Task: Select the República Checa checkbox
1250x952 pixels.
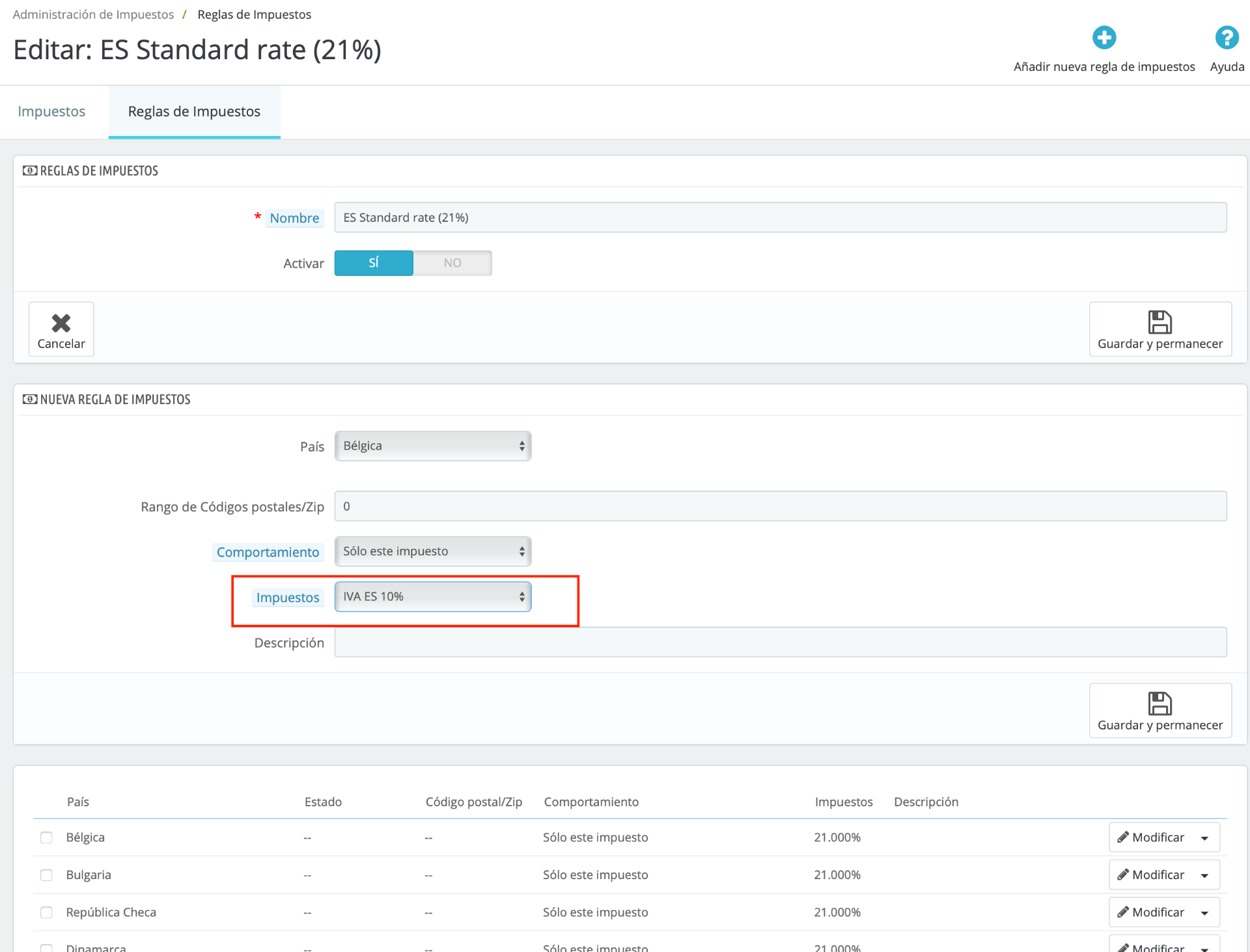Action: tap(46, 912)
